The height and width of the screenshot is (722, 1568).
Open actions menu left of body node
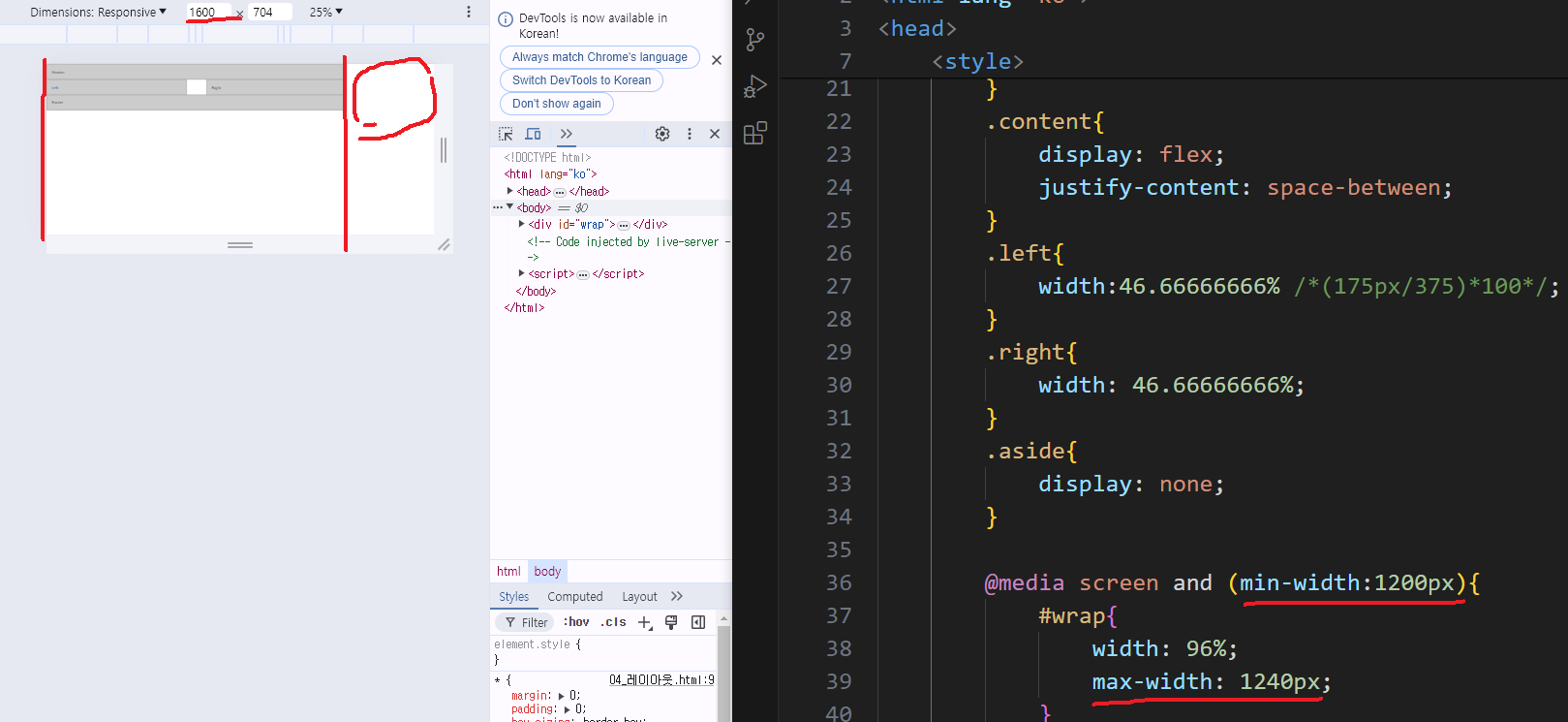(497, 207)
